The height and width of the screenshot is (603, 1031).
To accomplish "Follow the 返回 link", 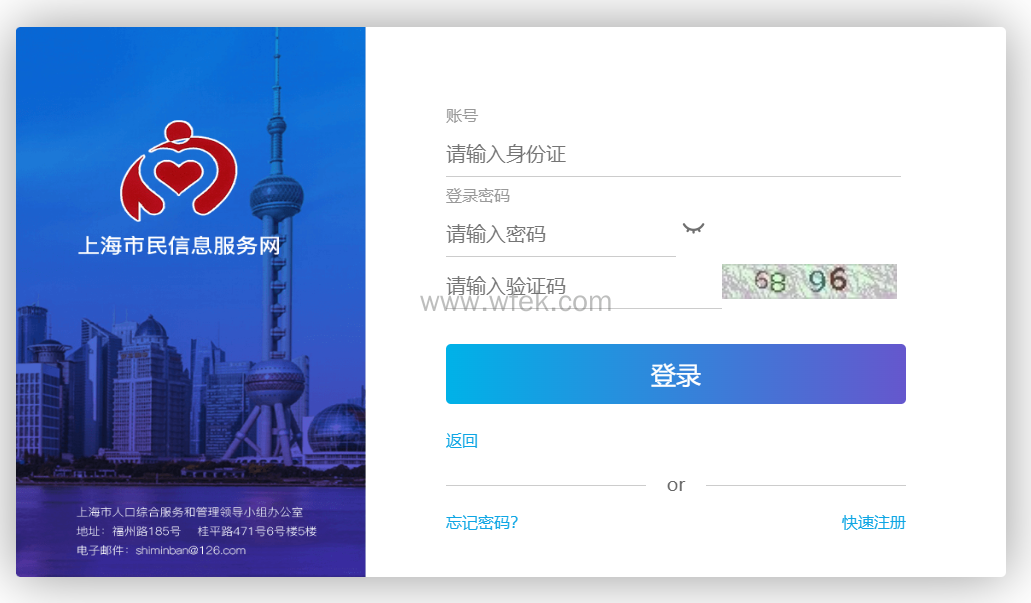I will [462, 441].
